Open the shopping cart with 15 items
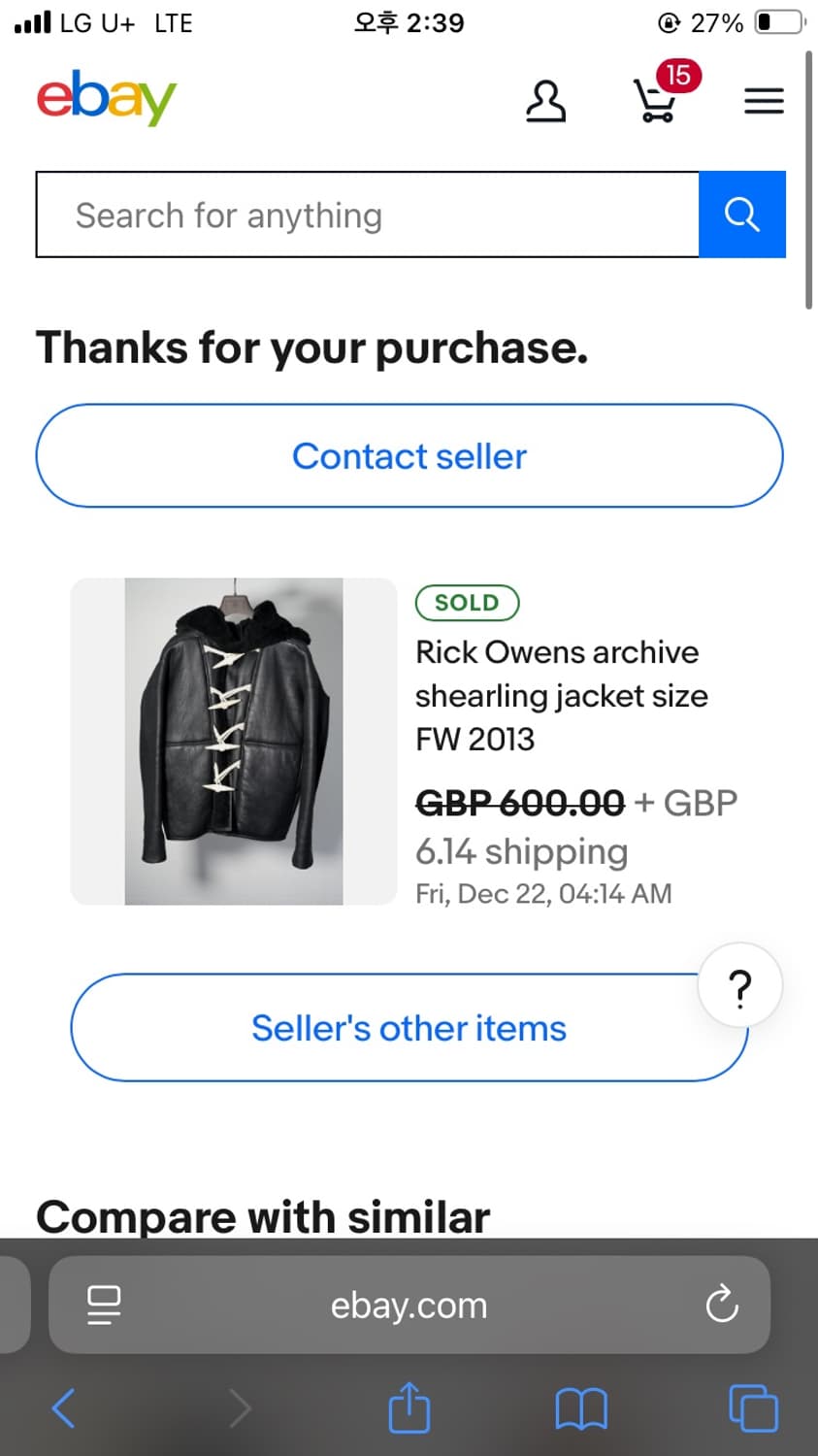This screenshot has height=1456, width=818. [656, 100]
